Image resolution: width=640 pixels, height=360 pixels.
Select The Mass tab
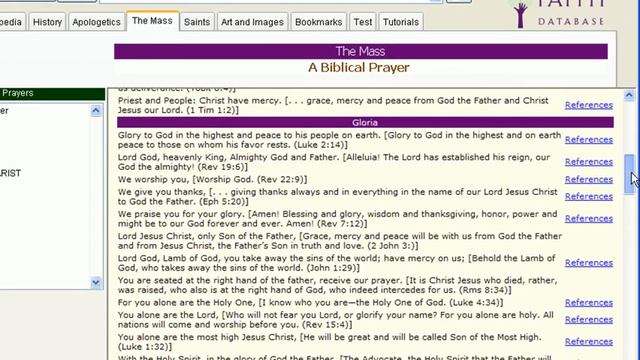[152, 21]
